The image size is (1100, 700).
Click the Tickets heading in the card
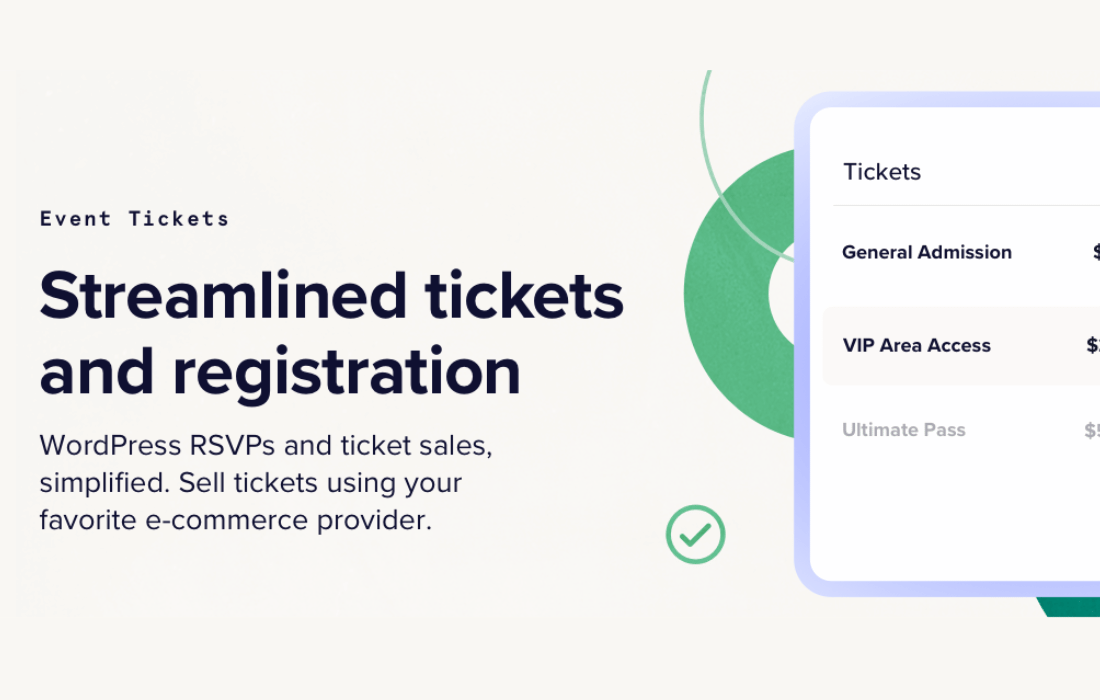click(882, 172)
